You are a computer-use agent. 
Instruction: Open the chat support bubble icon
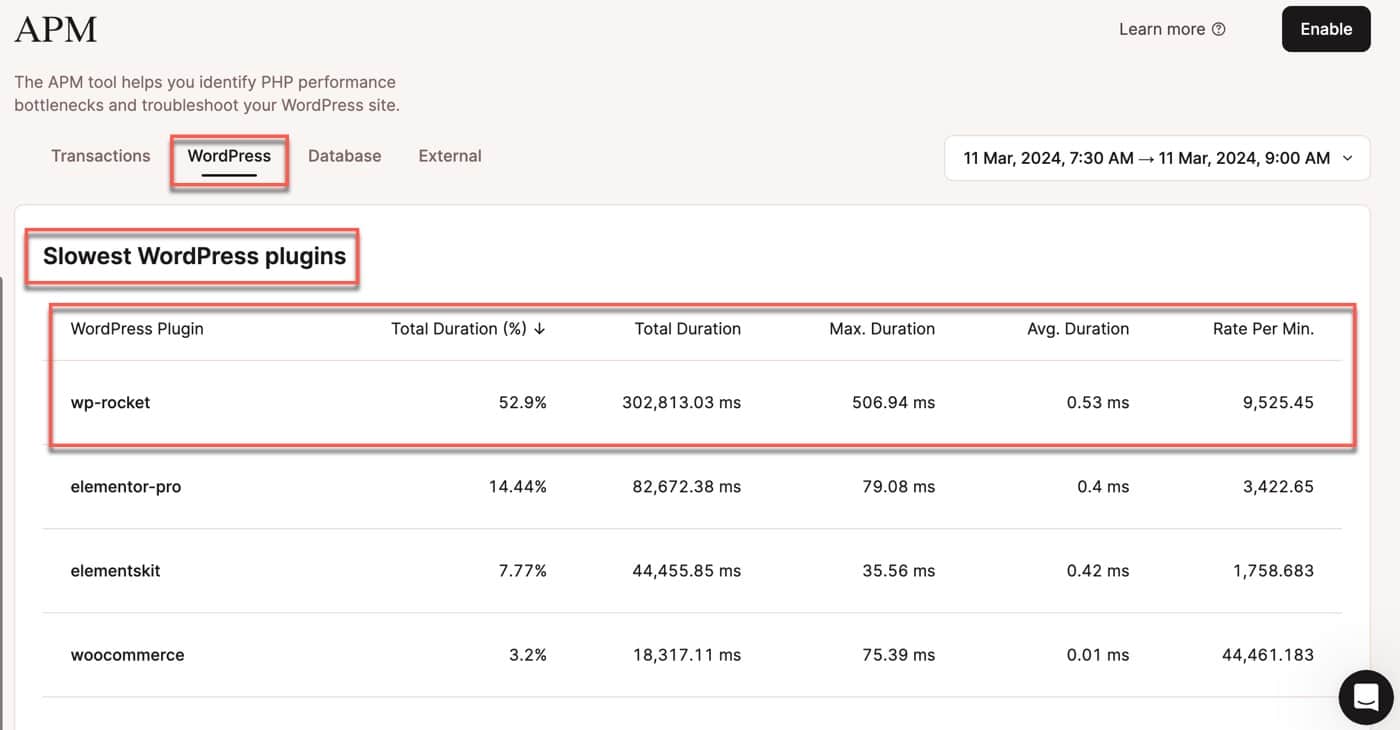[1366, 697]
